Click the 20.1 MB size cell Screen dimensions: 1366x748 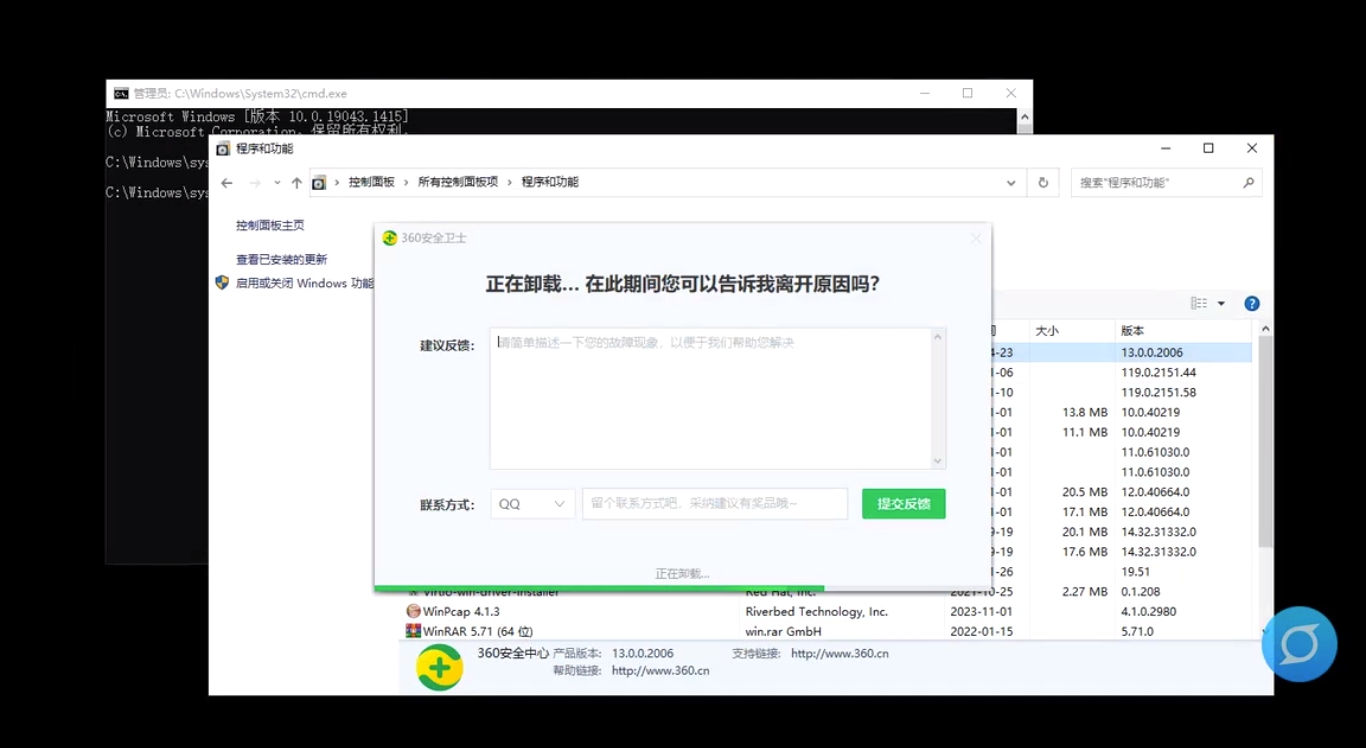[x=1085, y=532]
